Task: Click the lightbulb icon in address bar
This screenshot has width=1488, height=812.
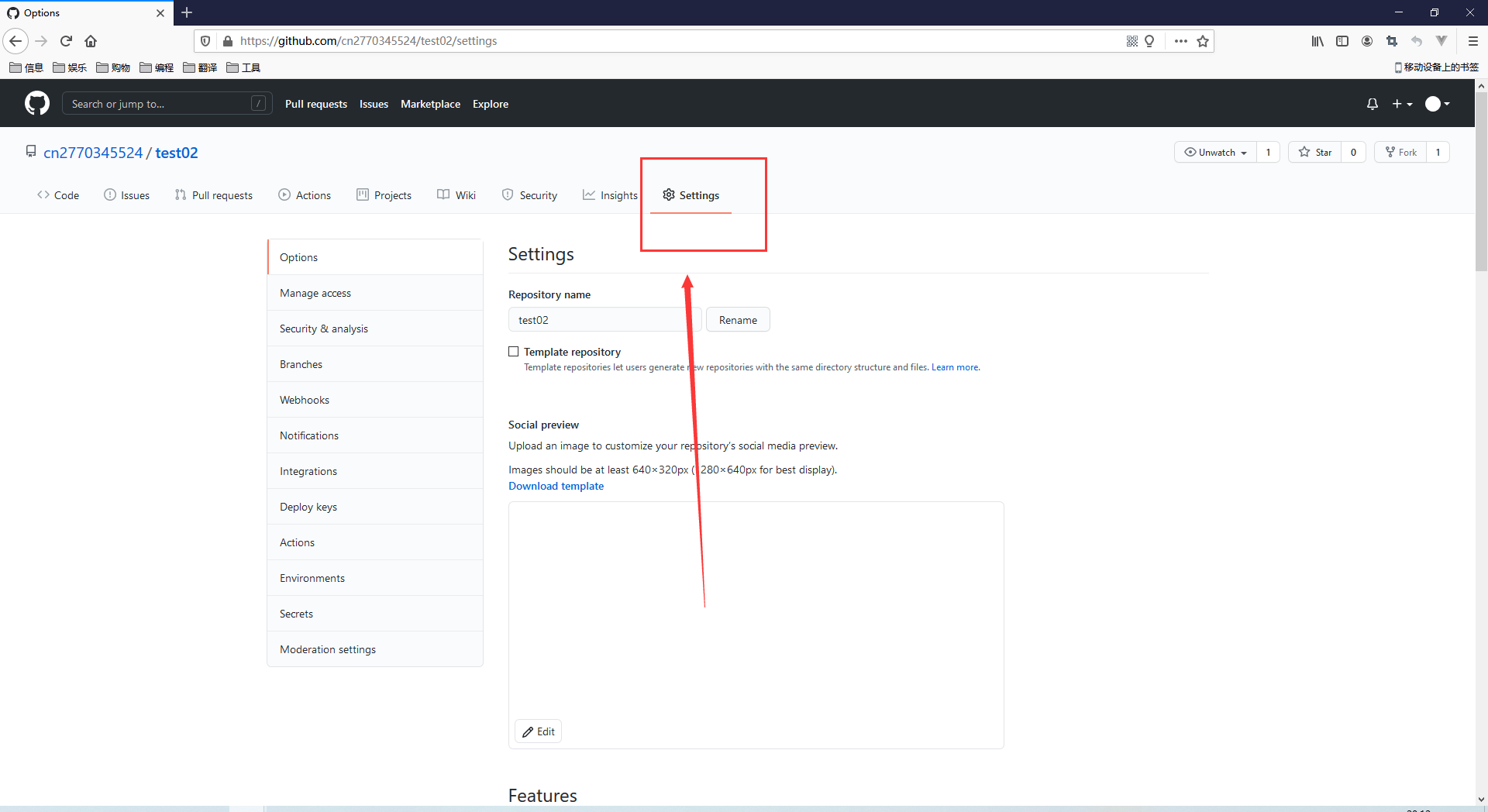Action: pyautogui.click(x=1149, y=41)
